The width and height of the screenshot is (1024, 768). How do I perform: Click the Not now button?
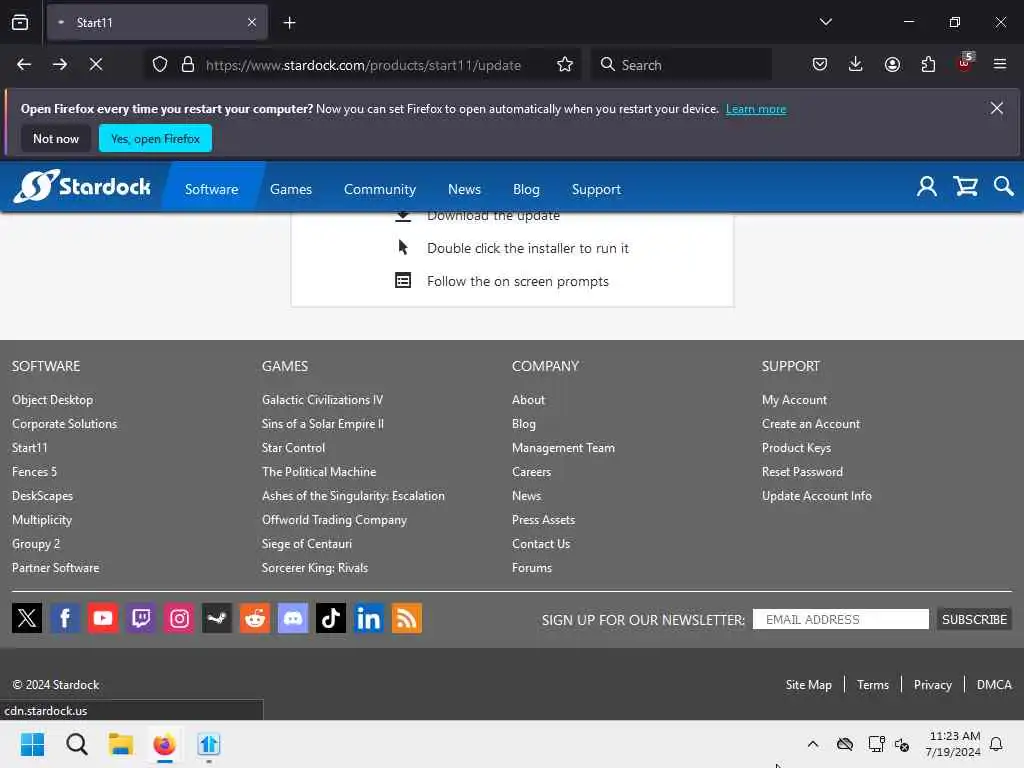[56, 138]
